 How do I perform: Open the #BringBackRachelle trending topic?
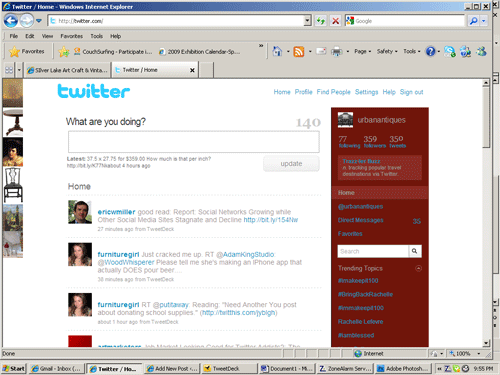[365, 295]
